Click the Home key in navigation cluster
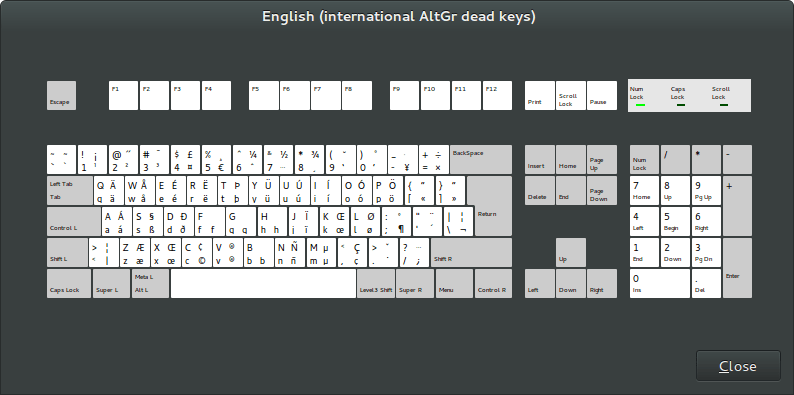This screenshot has height=395, width=794. tap(571, 160)
